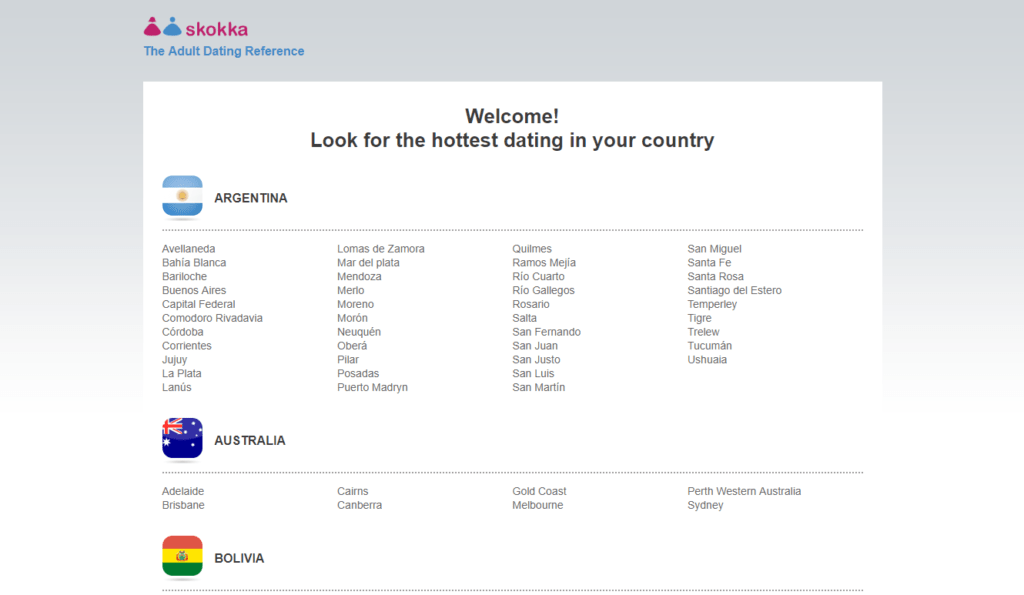The image size is (1024, 595).
Task: Open Corrientes link
Action: click(x=187, y=346)
